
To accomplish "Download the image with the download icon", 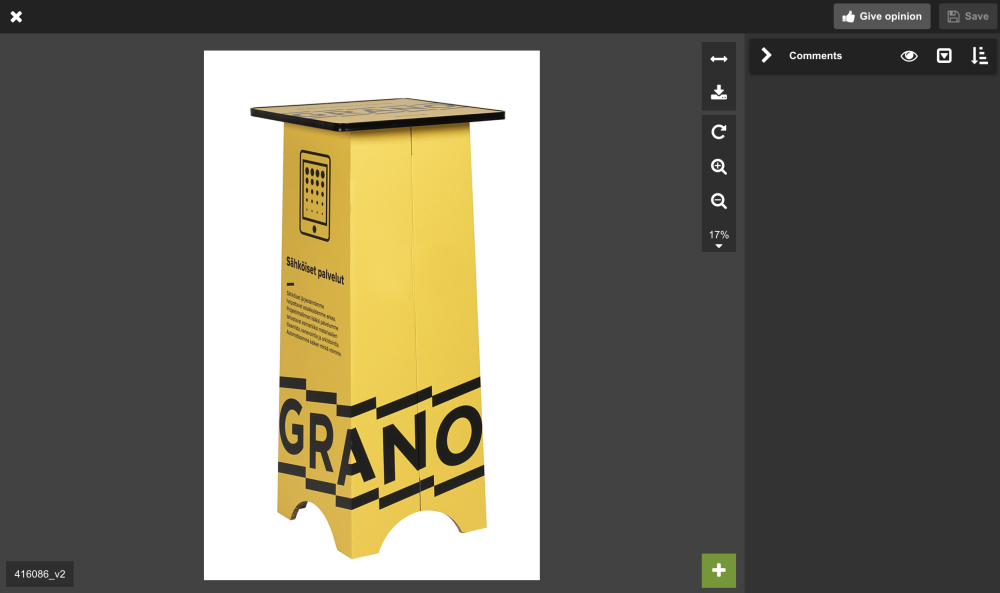I will (x=719, y=92).
